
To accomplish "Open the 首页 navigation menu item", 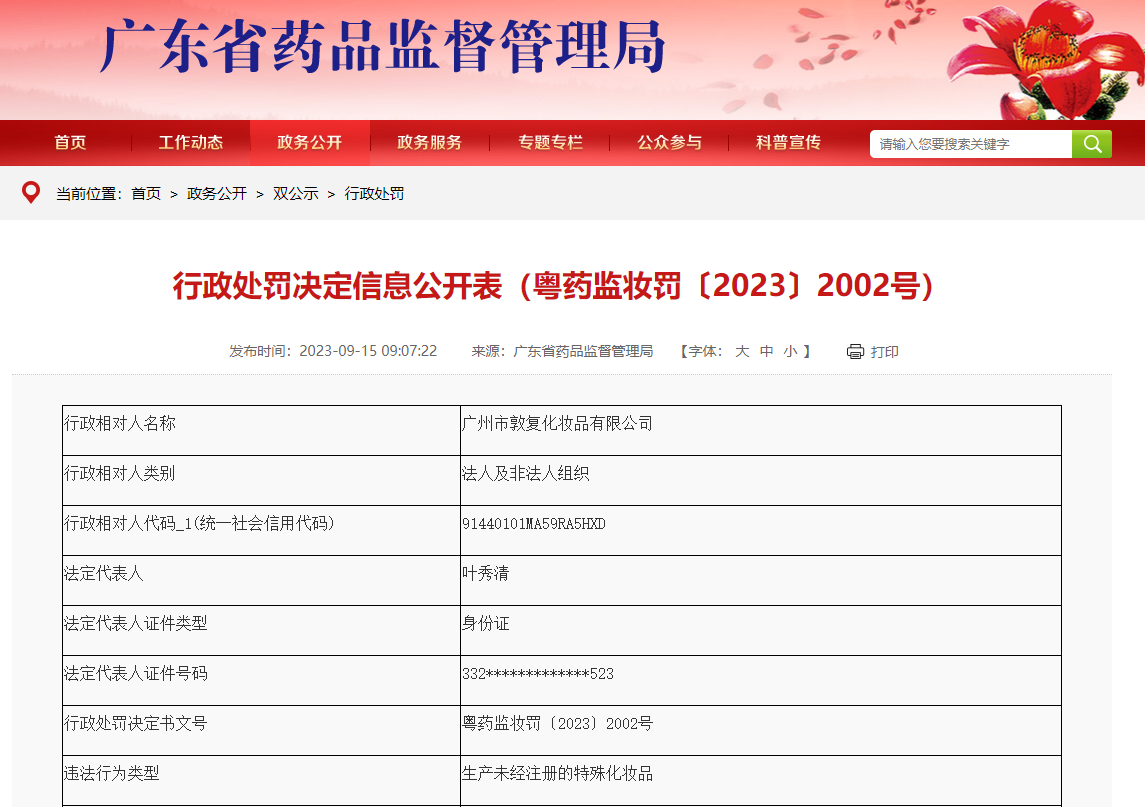I will click(70, 142).
